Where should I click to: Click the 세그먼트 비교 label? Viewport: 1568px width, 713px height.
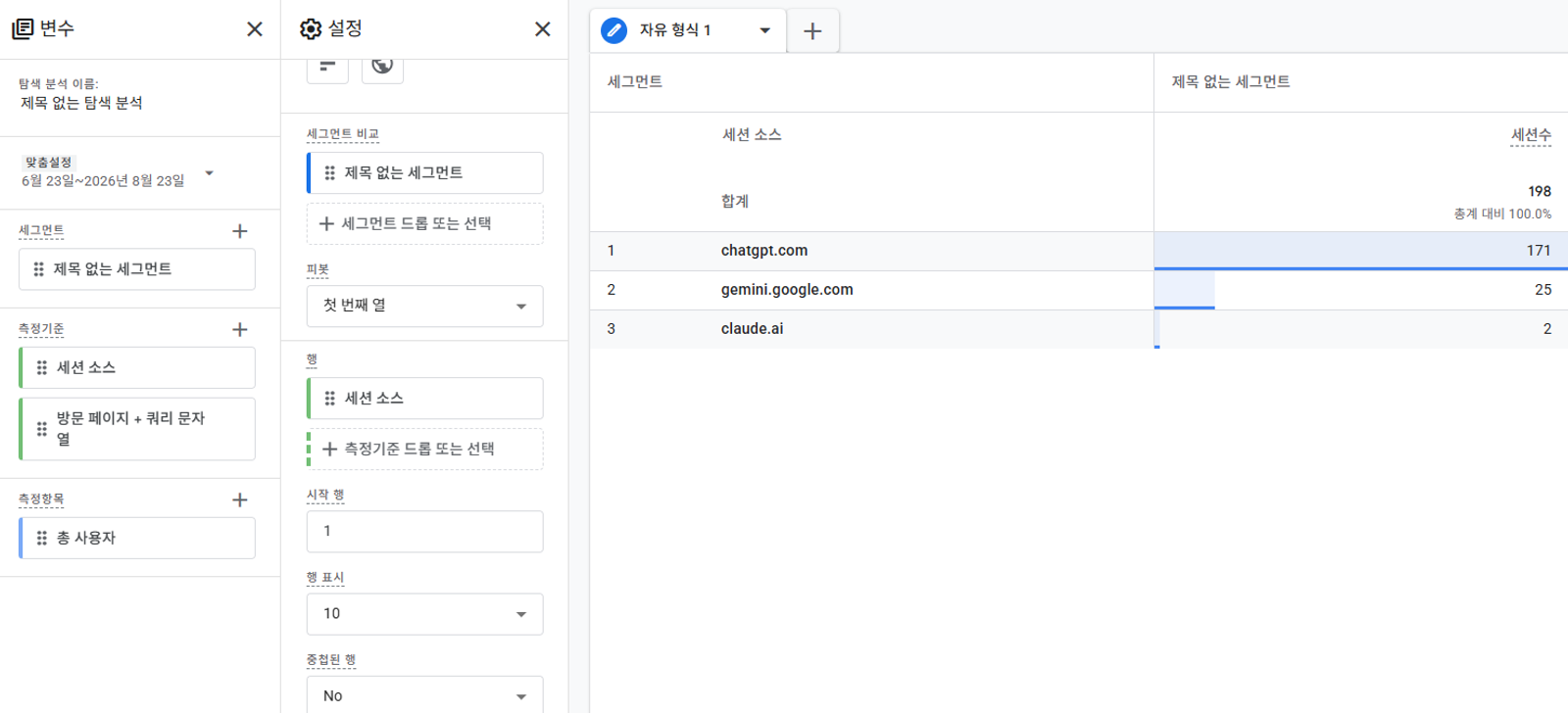click(x=343, y=134)
